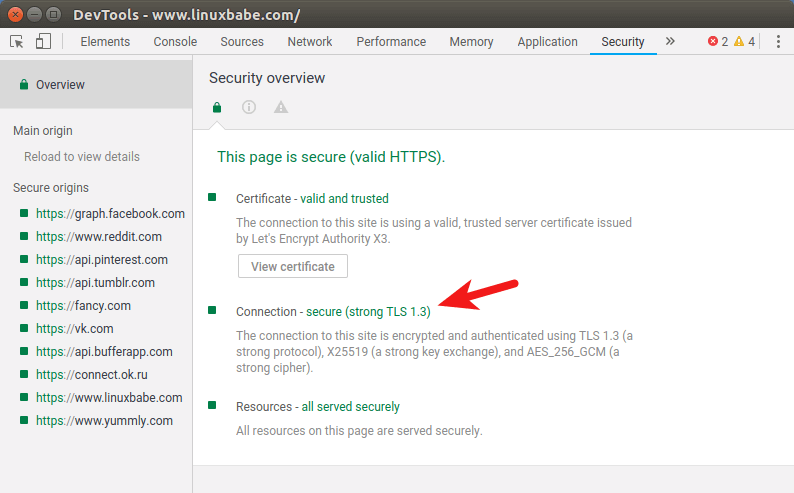
Task: Toggle the device toolbar icon
Action: click(x=43, y=41)
